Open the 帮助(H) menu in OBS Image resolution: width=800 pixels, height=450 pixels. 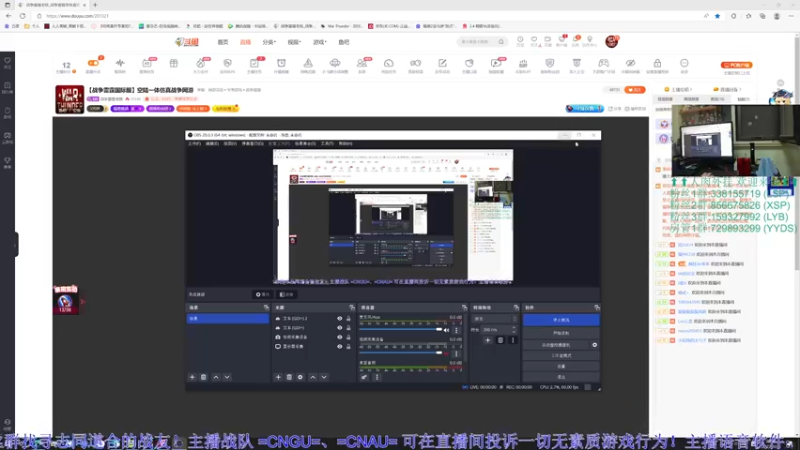point(345,144)
